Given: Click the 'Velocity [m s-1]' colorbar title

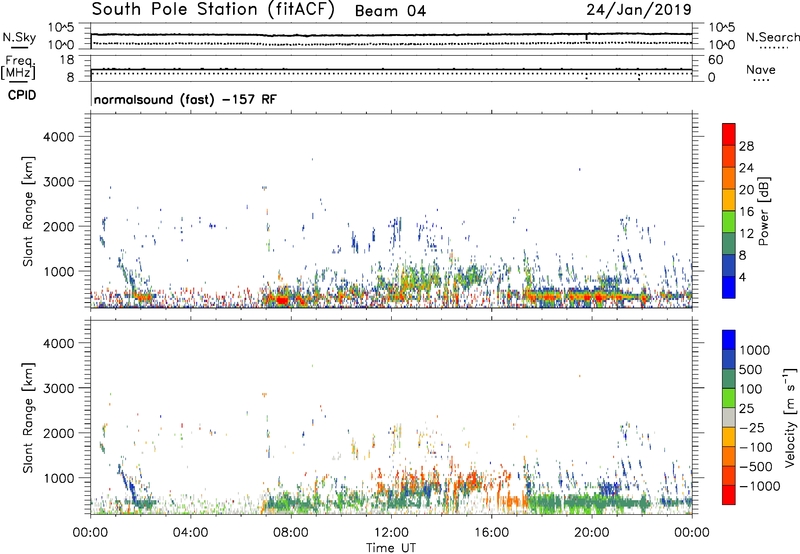Looking at the screenshot, I should coord(790,417).
